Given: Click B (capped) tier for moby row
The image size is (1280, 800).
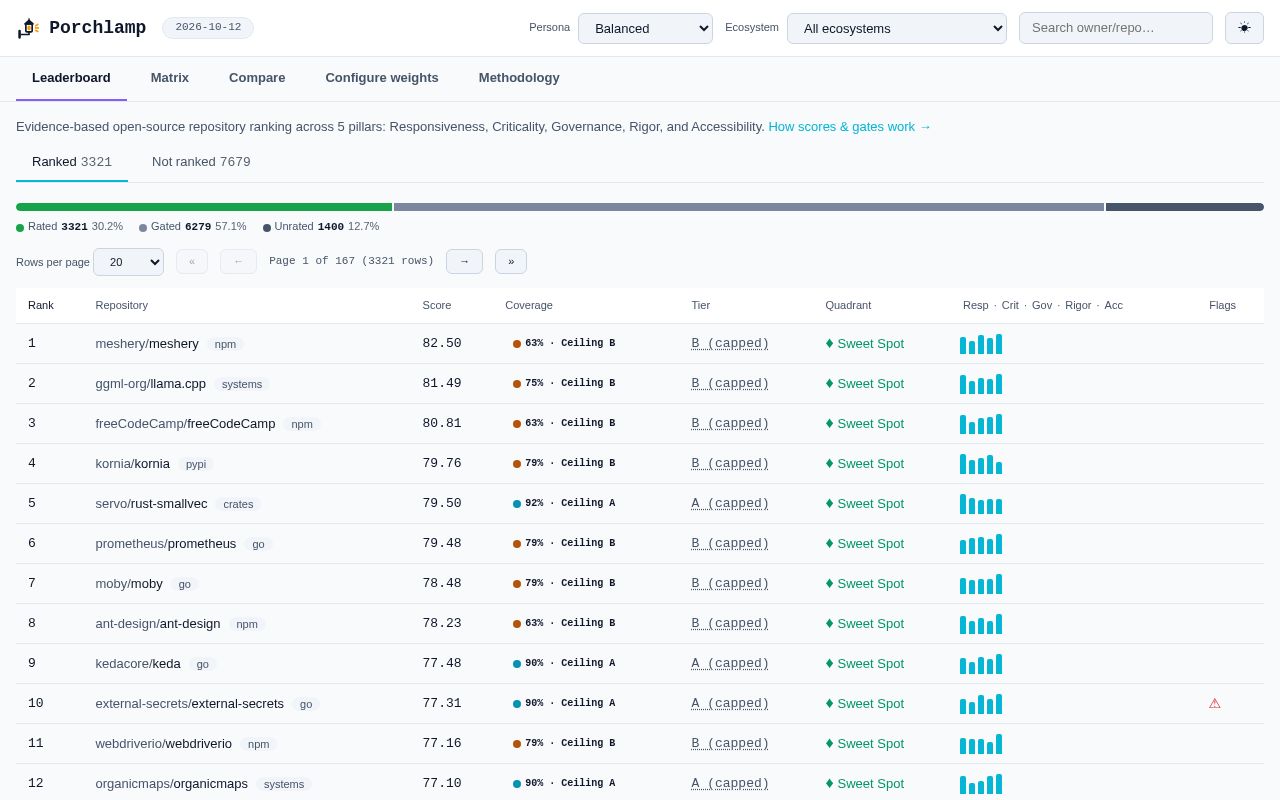Looking at the screenshot, I should 730,584.
